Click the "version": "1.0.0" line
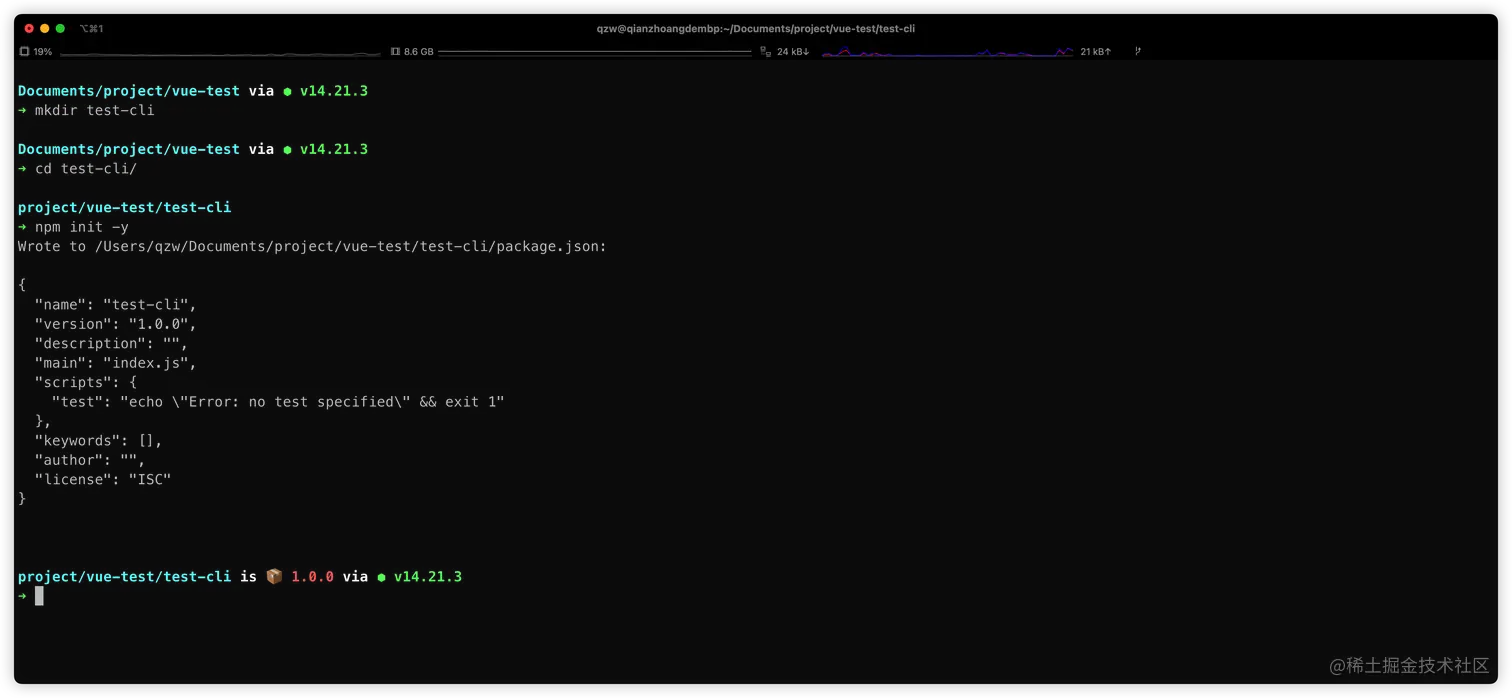Screen dimensions: 1512x698 116,324
